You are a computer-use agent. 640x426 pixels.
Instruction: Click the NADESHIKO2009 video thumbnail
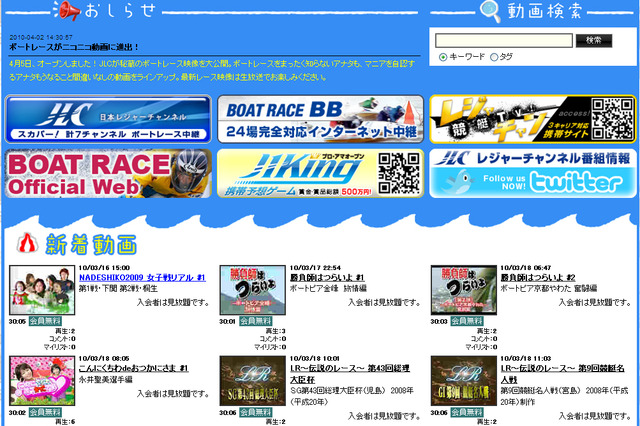[42, 290]
